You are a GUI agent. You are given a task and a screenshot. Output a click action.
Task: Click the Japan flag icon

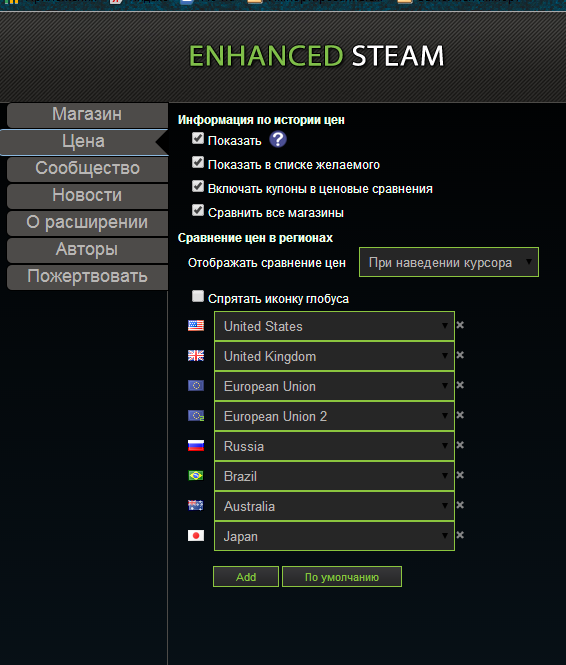pyautogui.click(x=196, y=536)
